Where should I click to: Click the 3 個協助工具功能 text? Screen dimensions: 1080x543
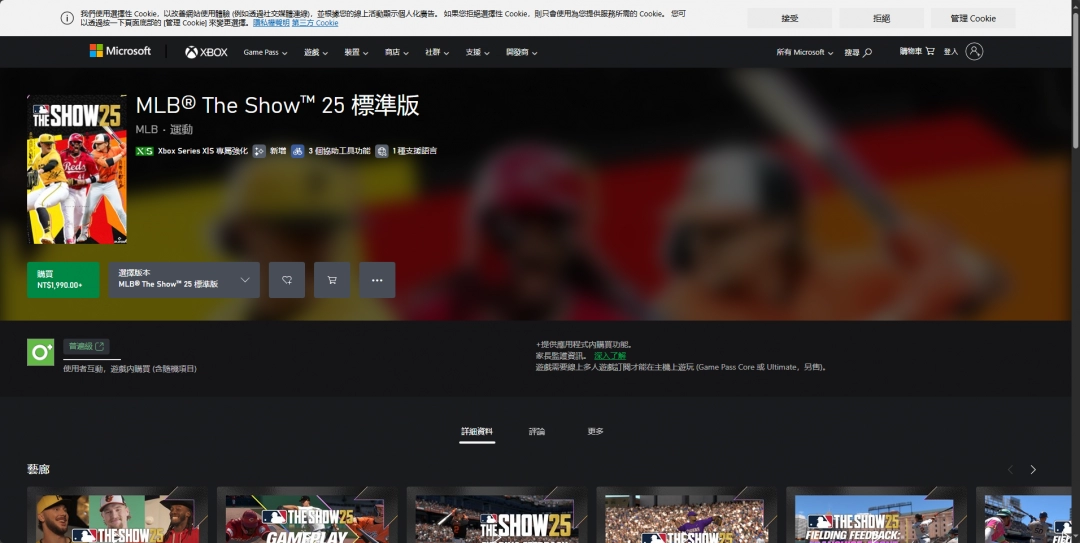(339, 151)
